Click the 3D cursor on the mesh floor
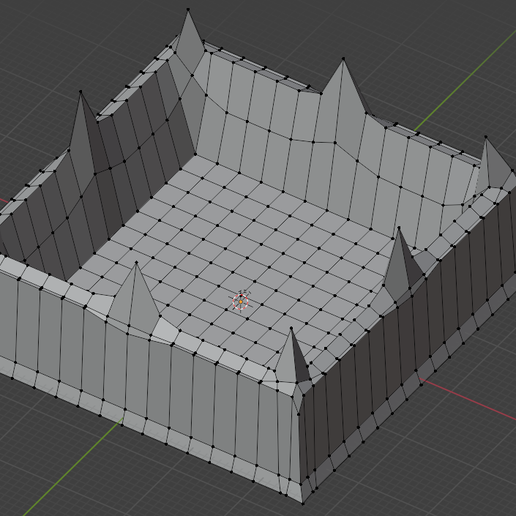Image resolution: width=516 pixels, height=516 pixels. tap(241, 301)
